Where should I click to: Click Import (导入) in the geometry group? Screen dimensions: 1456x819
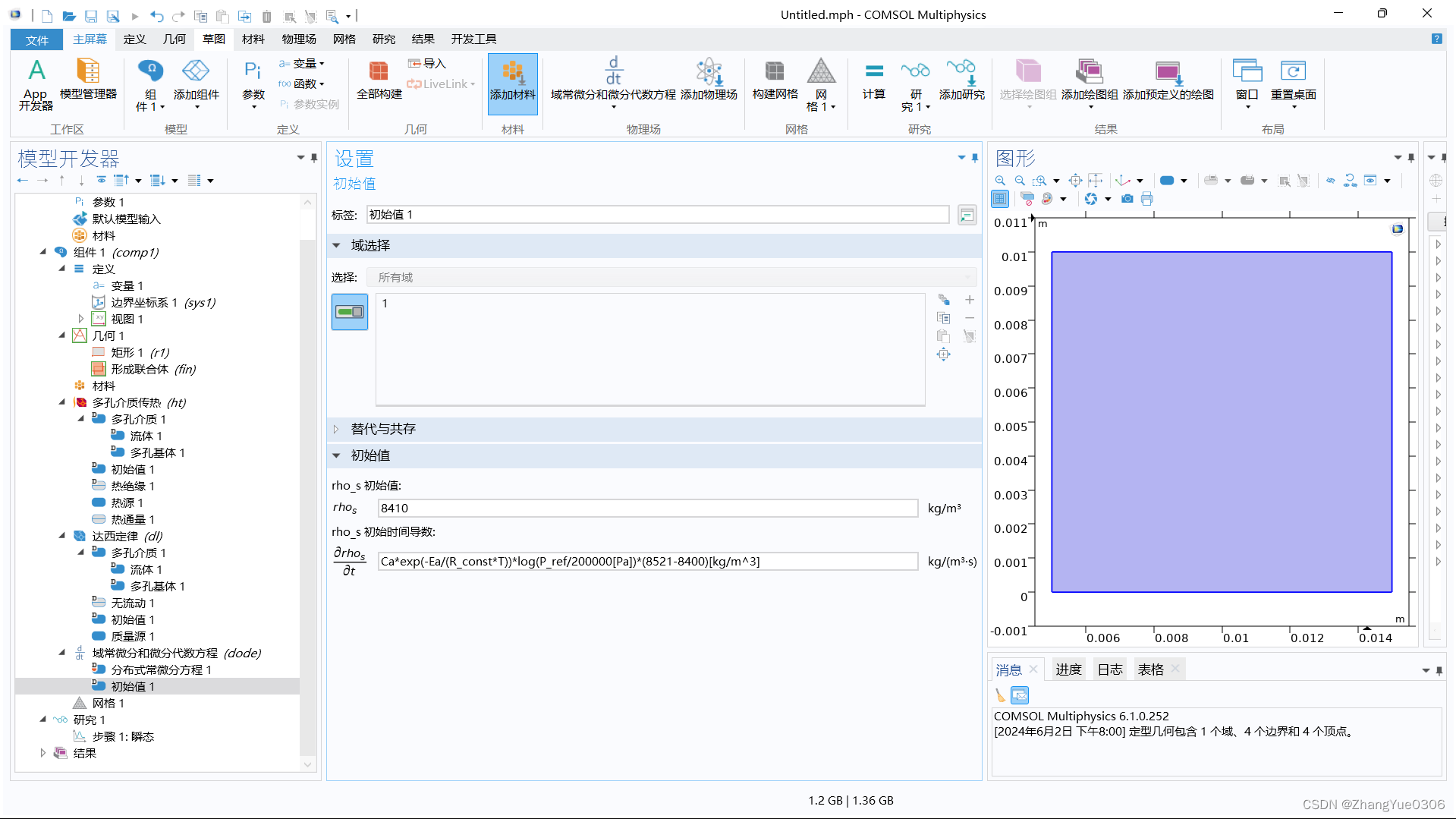click(x=427, y=64)
